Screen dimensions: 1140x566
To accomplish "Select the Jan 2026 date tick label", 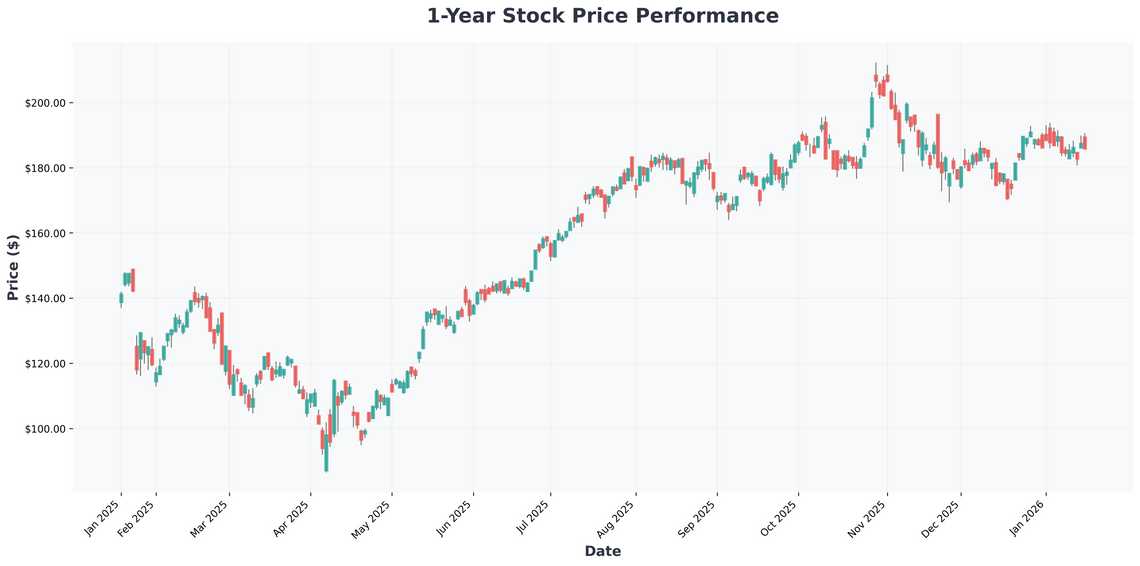I will click(x=1028, y=517).
